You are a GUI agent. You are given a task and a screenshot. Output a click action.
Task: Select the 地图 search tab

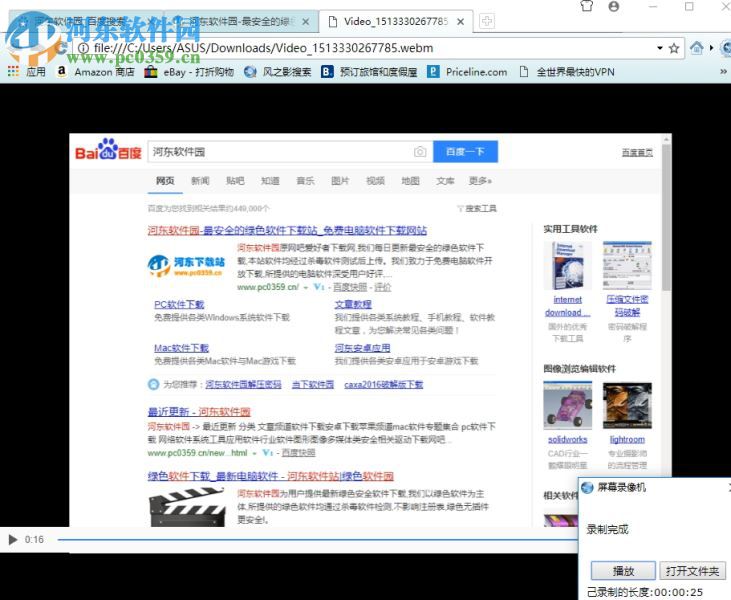coord(410,181)
